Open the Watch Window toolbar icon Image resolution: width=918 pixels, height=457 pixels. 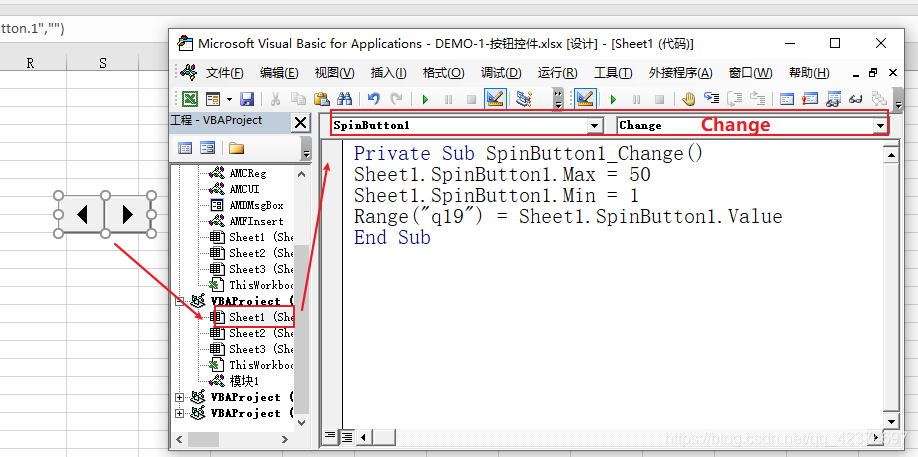pos(833,99)
